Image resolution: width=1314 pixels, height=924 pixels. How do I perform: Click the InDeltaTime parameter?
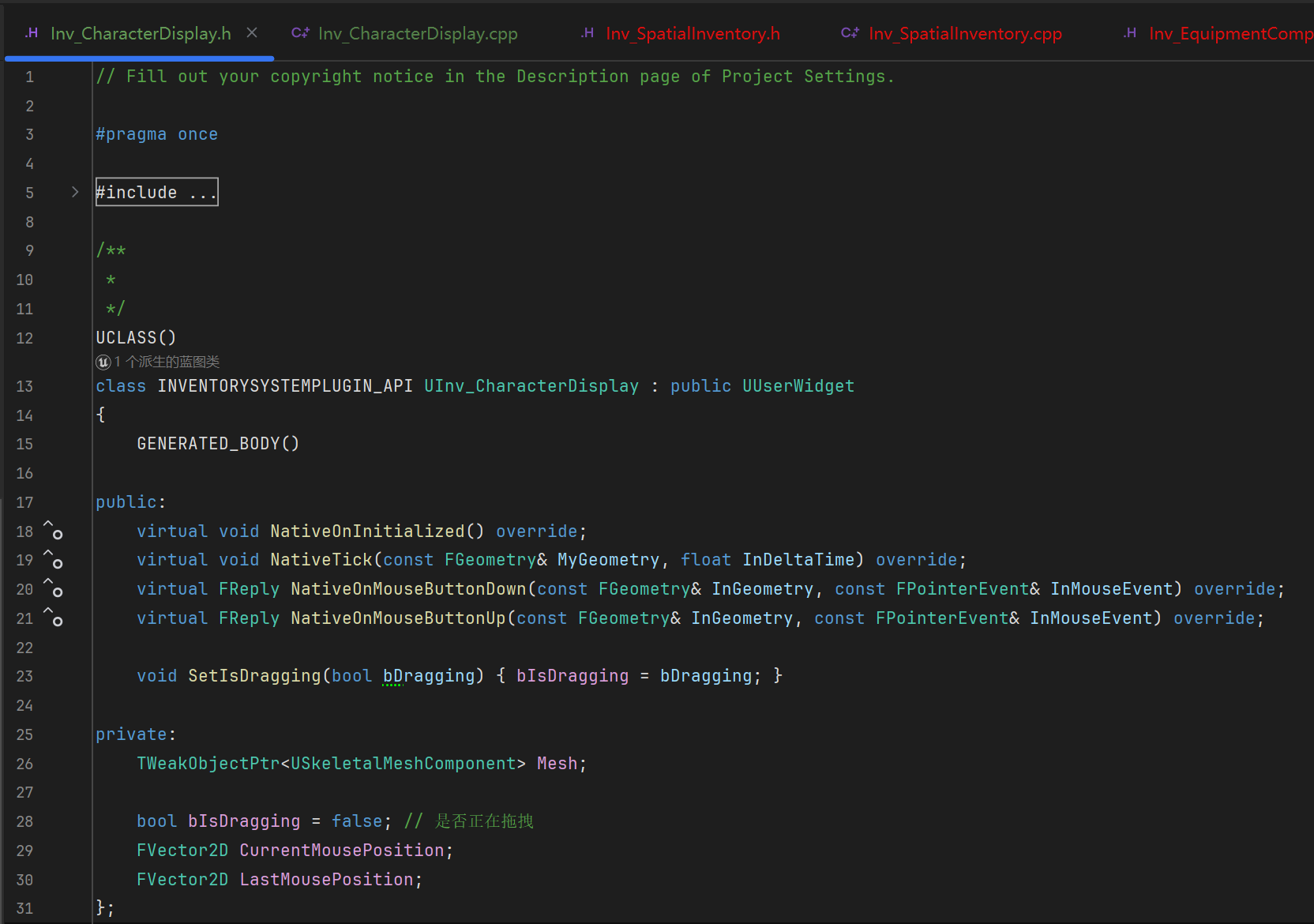point(798,560)
